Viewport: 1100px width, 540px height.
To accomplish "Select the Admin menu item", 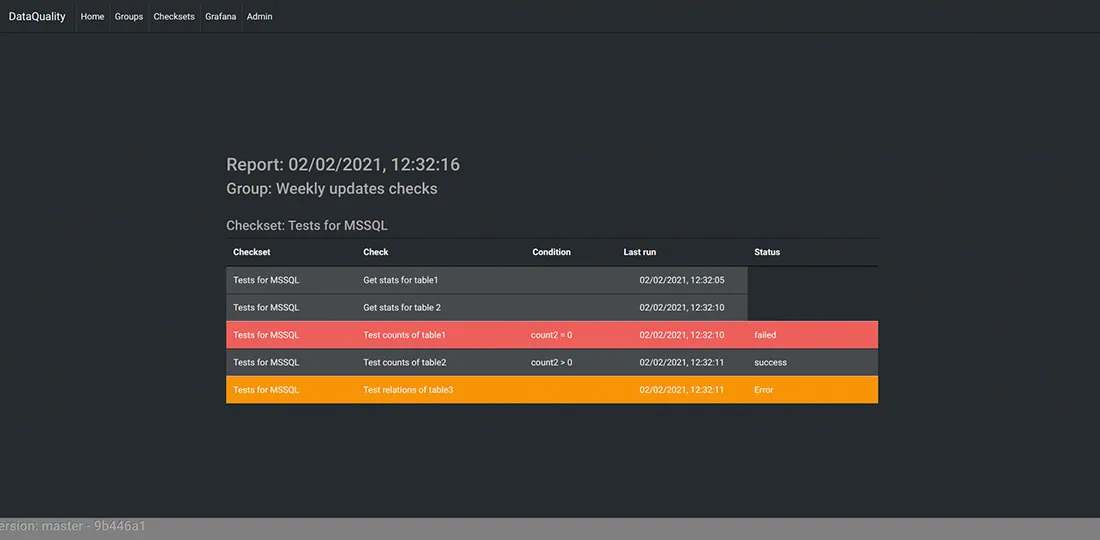I will [x=259, y=17].
